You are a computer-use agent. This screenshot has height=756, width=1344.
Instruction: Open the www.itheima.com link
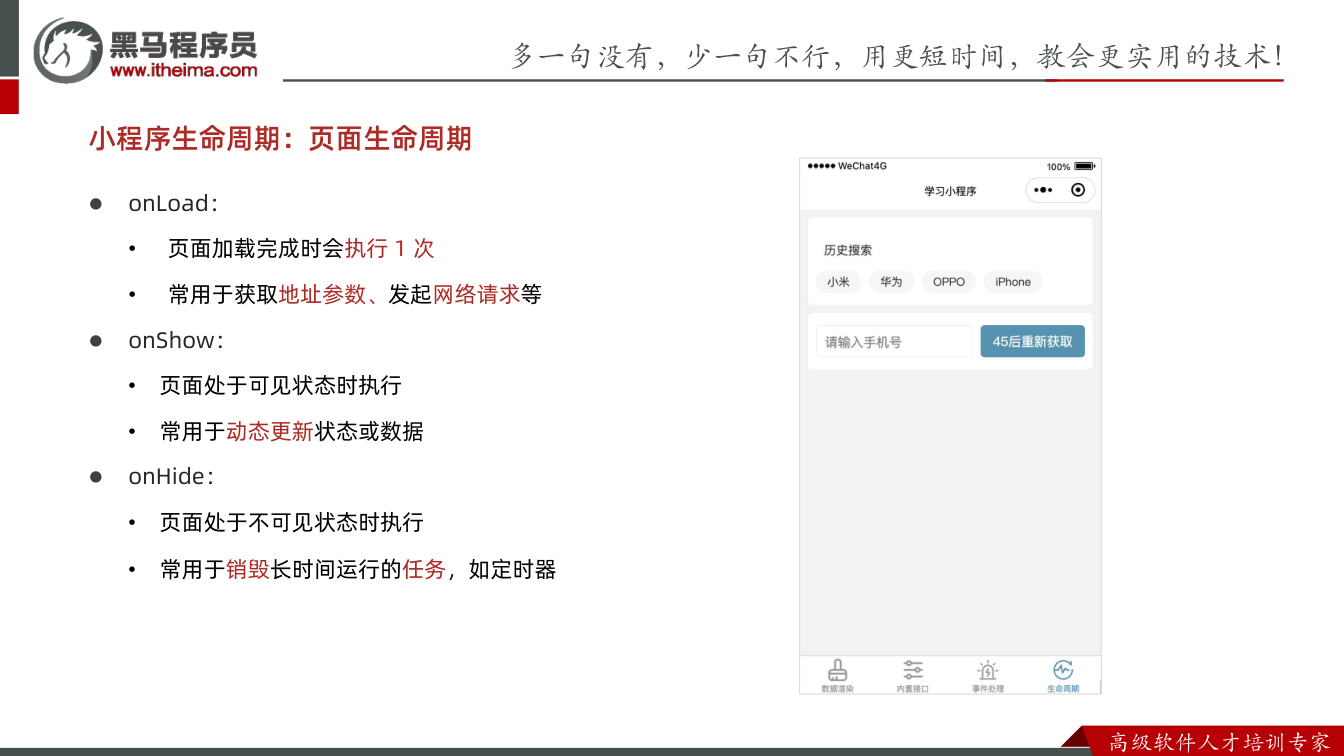click(183, 70)
